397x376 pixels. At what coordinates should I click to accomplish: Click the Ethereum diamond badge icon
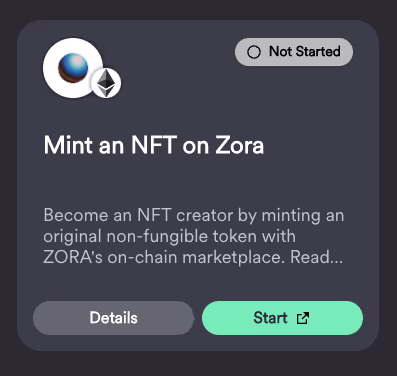click(x=106, y=83)
